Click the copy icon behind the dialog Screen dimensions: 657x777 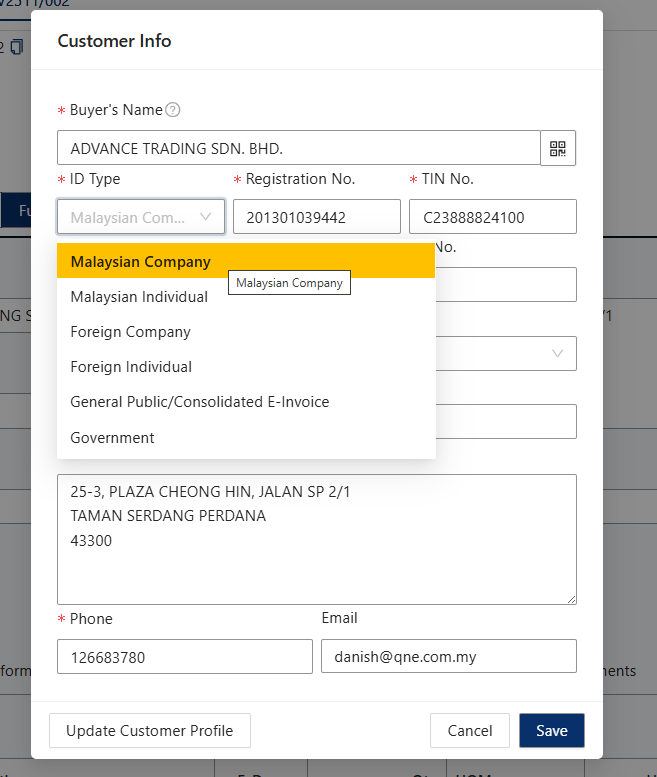click(x=16, y=47)
